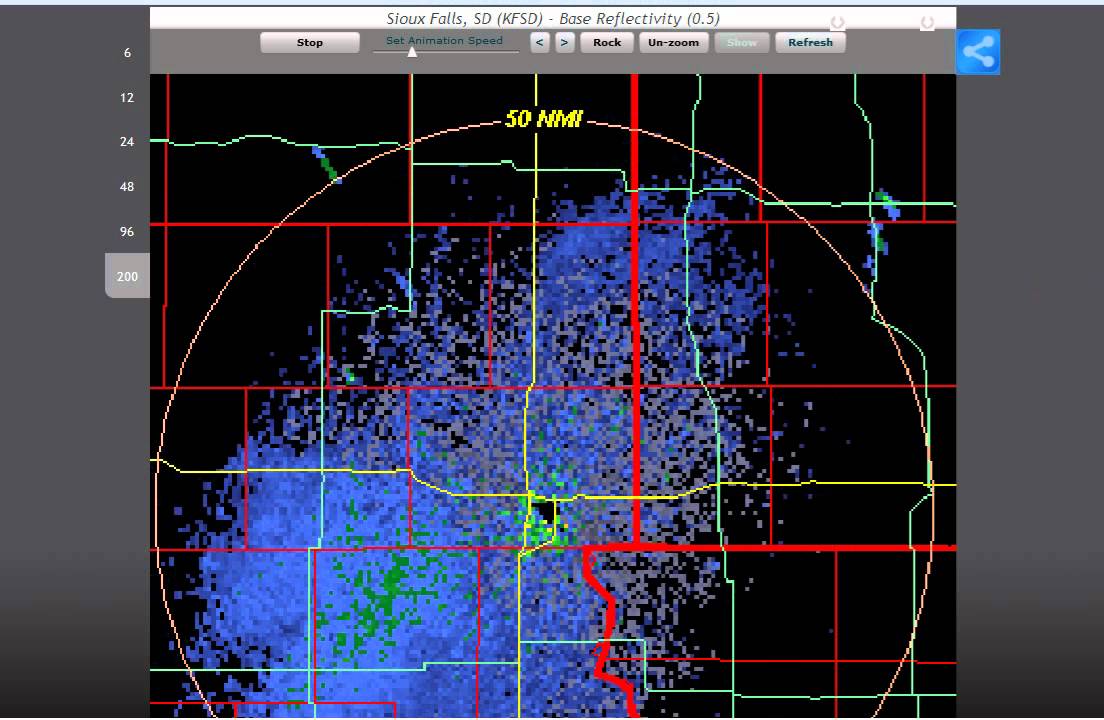This screenshot has height=720, width=1104.
Task: Select the 96 frame count option
Action: 127,232
